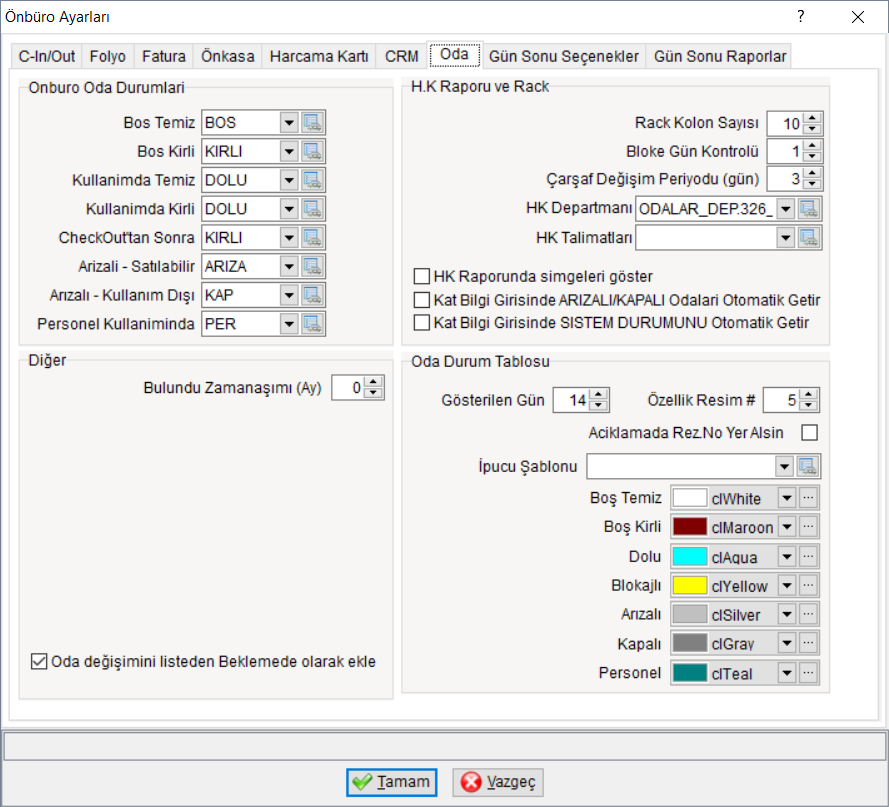The image size is (889, 807).
Task: Open lookup icon beside Kullanimda Temiz
Action: coord(312,180)
